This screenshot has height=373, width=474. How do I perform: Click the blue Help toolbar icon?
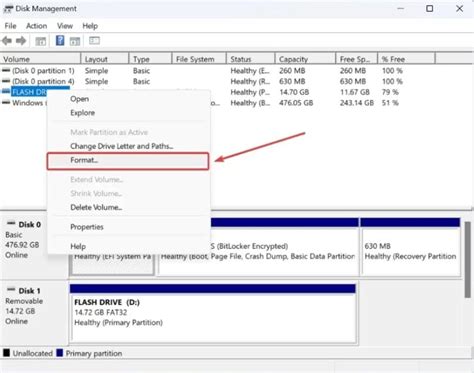(60, 41)
